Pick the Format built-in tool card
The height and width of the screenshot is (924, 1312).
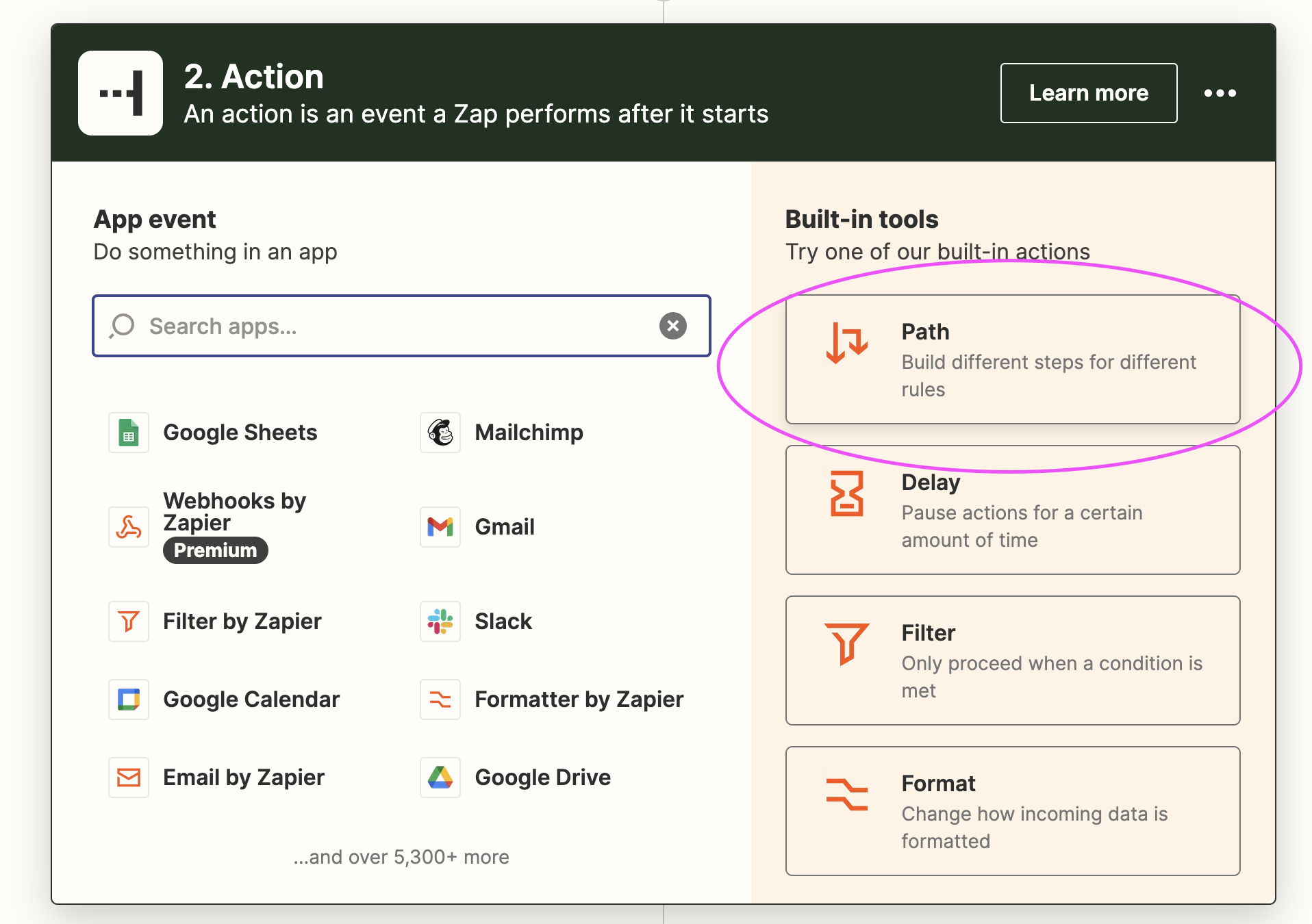point(1012,812)
